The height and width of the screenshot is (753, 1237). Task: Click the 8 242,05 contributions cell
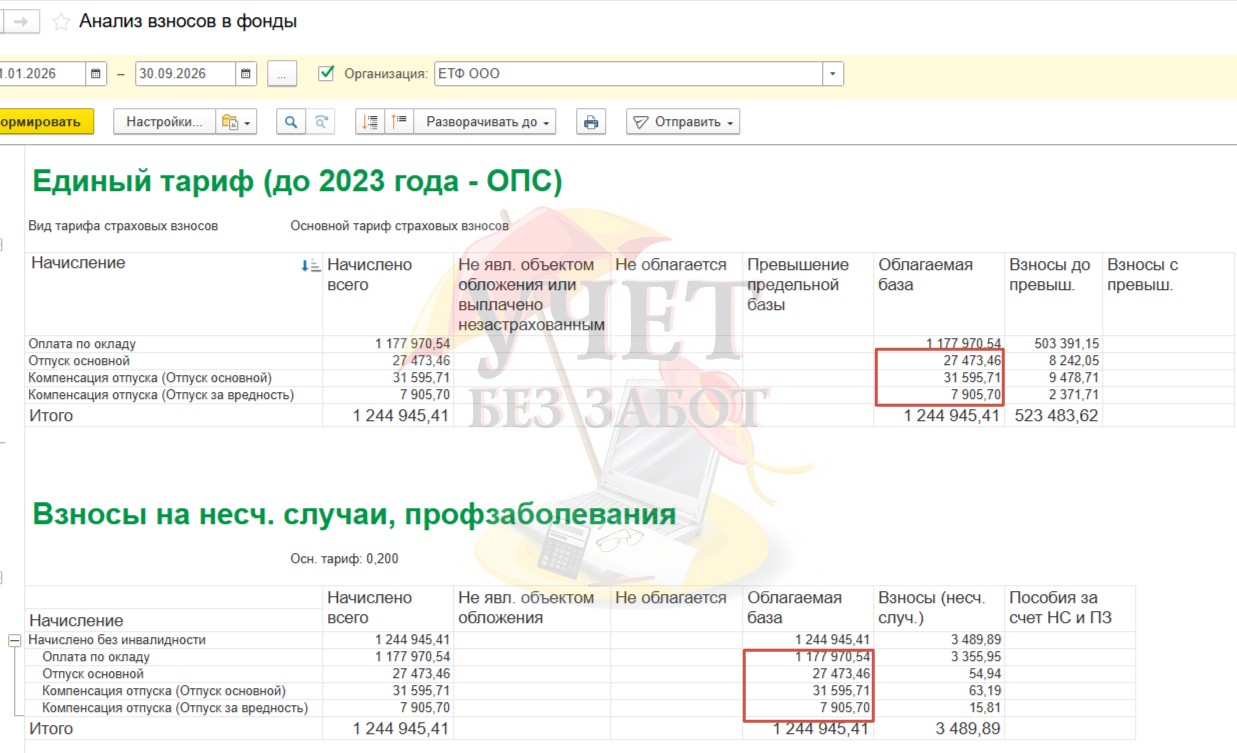tap(1054, 361)
